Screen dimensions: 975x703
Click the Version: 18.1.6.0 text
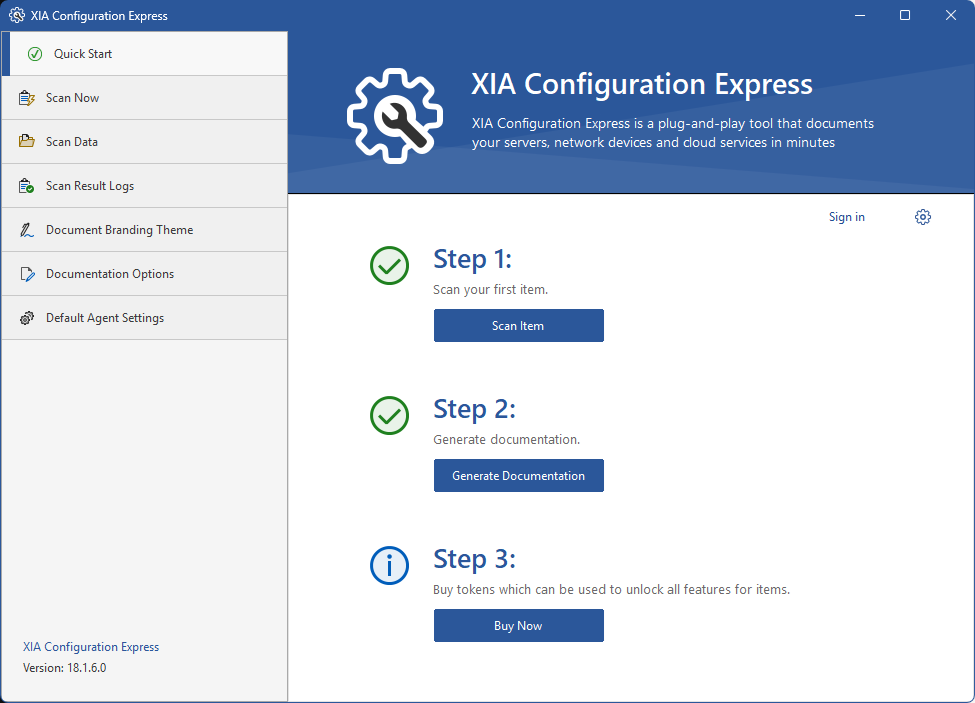click(x=65, y=668)
